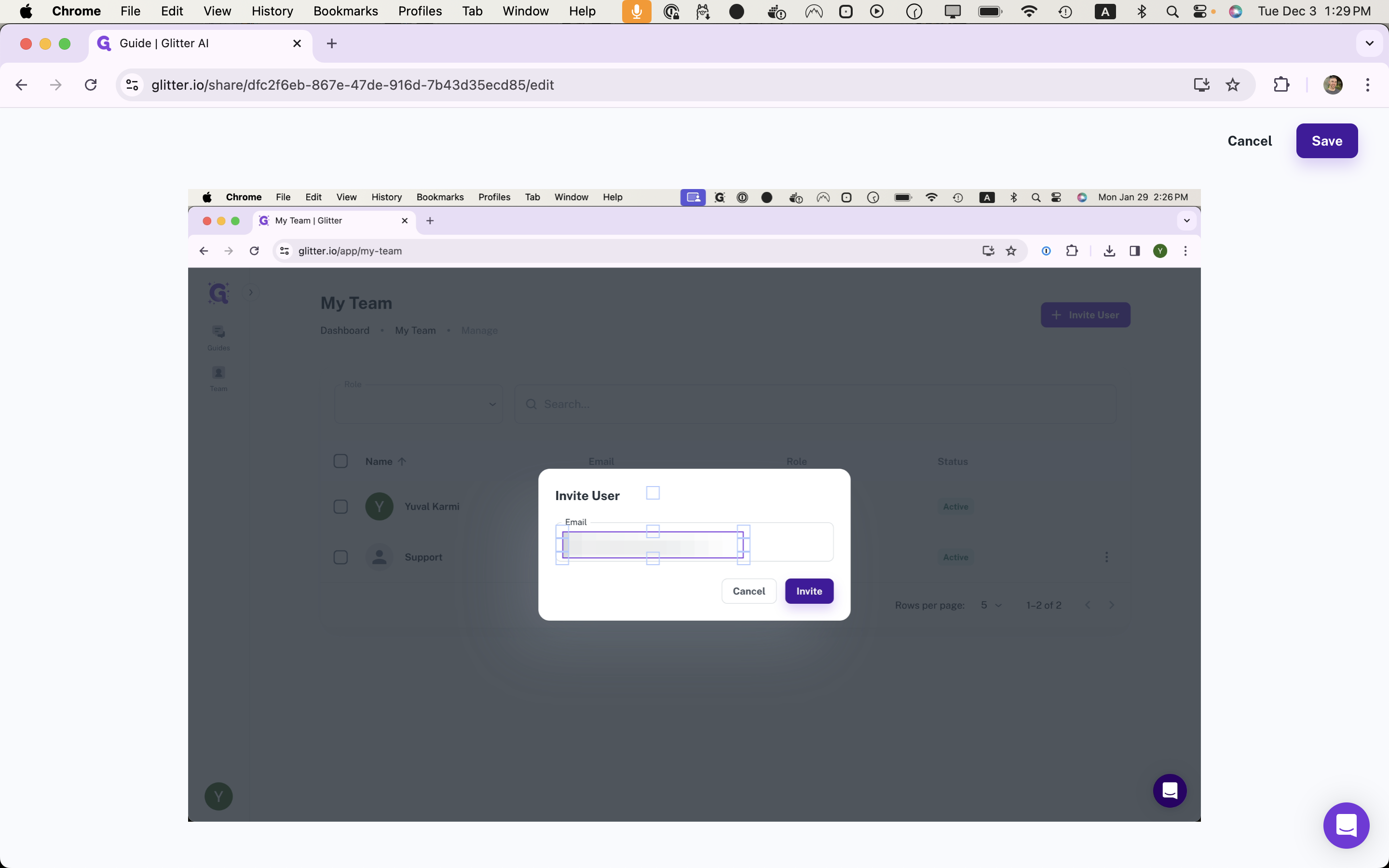1389x868 pixels.
Task: Click the three-dot menu on the Support row
Action: [x=1106, y=557]
